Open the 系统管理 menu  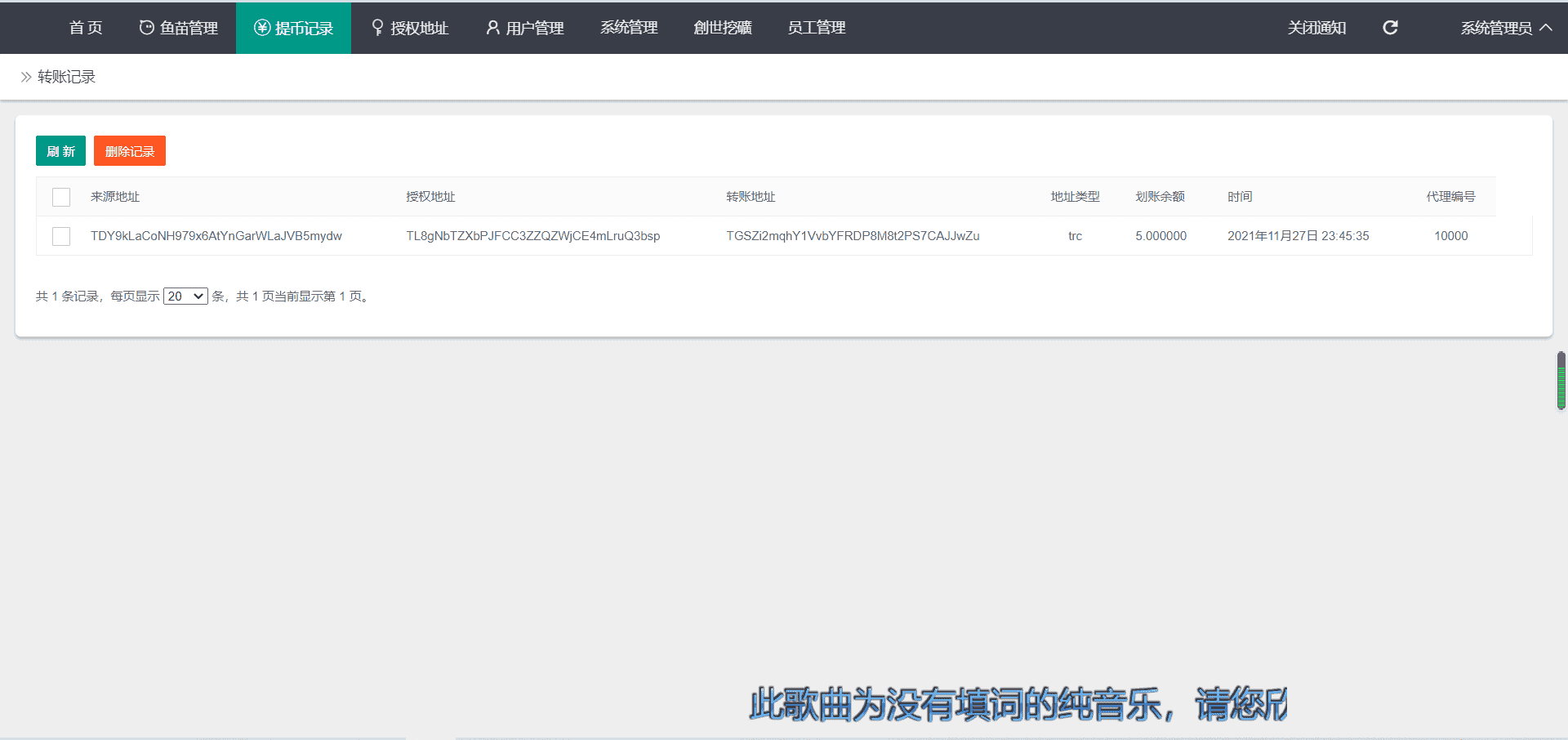click(629, 28)
